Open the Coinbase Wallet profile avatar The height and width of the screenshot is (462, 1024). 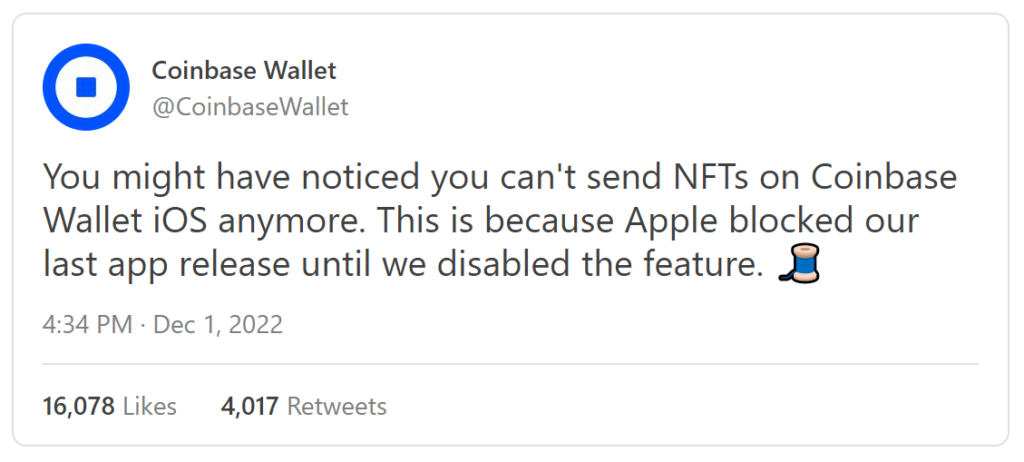click(x=86, y=87)
